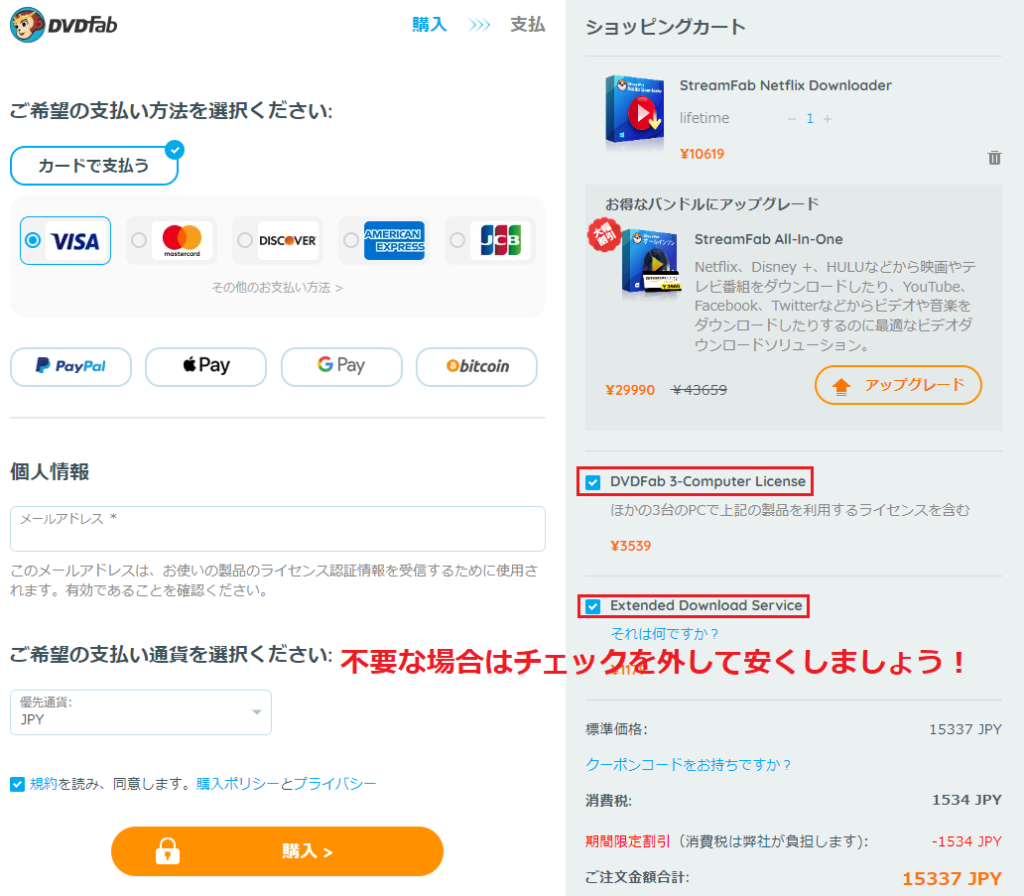Click the 消費税 1534 JPY amount
The width and height of the screenshot is (1024, 896).
[967, 800]
